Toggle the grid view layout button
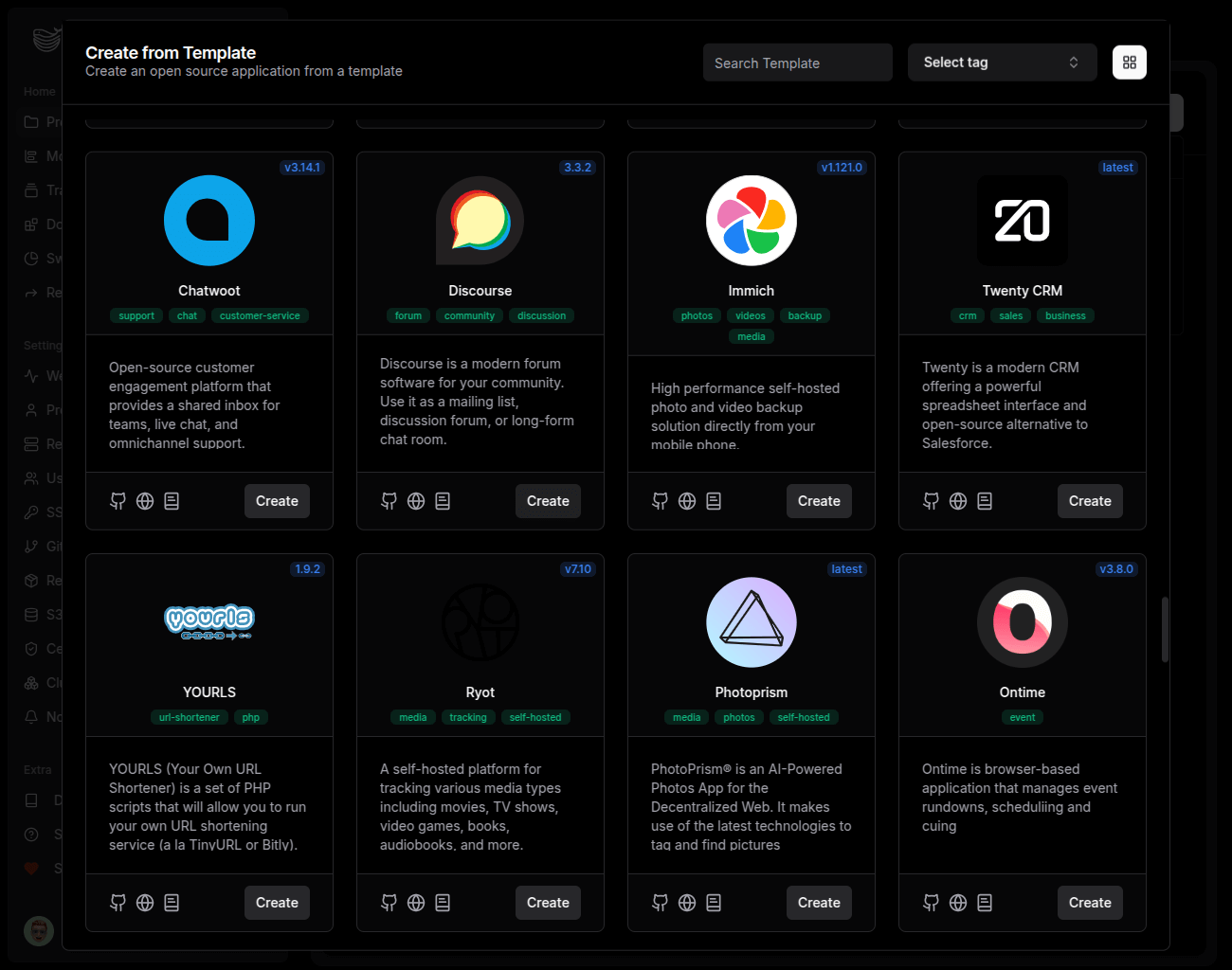The width and height of the screenshot is (1232, 970). [1129, 63]
